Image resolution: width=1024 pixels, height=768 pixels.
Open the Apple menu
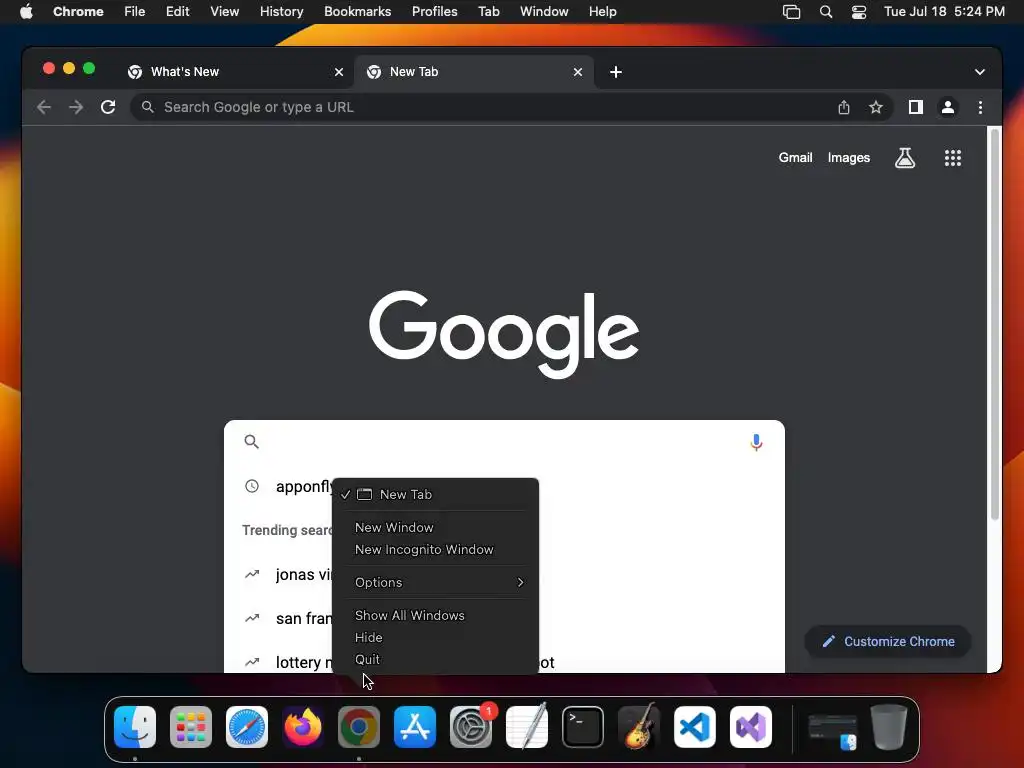coord(26,12)
